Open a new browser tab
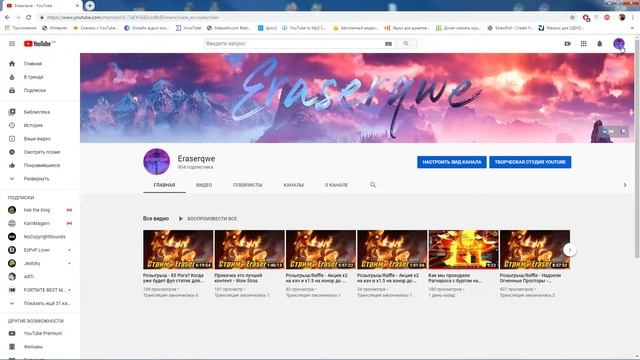The height and width of the screenshot is (360, 640). [90, 6]
